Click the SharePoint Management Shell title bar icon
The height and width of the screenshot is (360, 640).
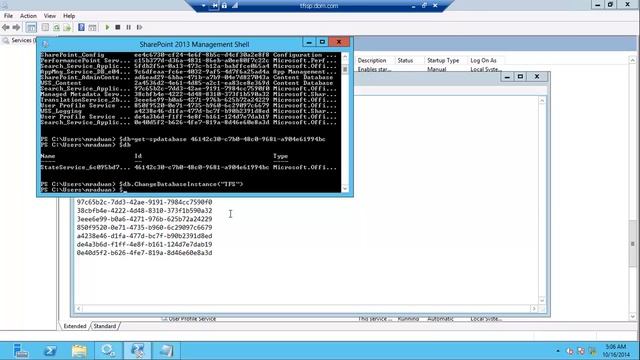45,44
